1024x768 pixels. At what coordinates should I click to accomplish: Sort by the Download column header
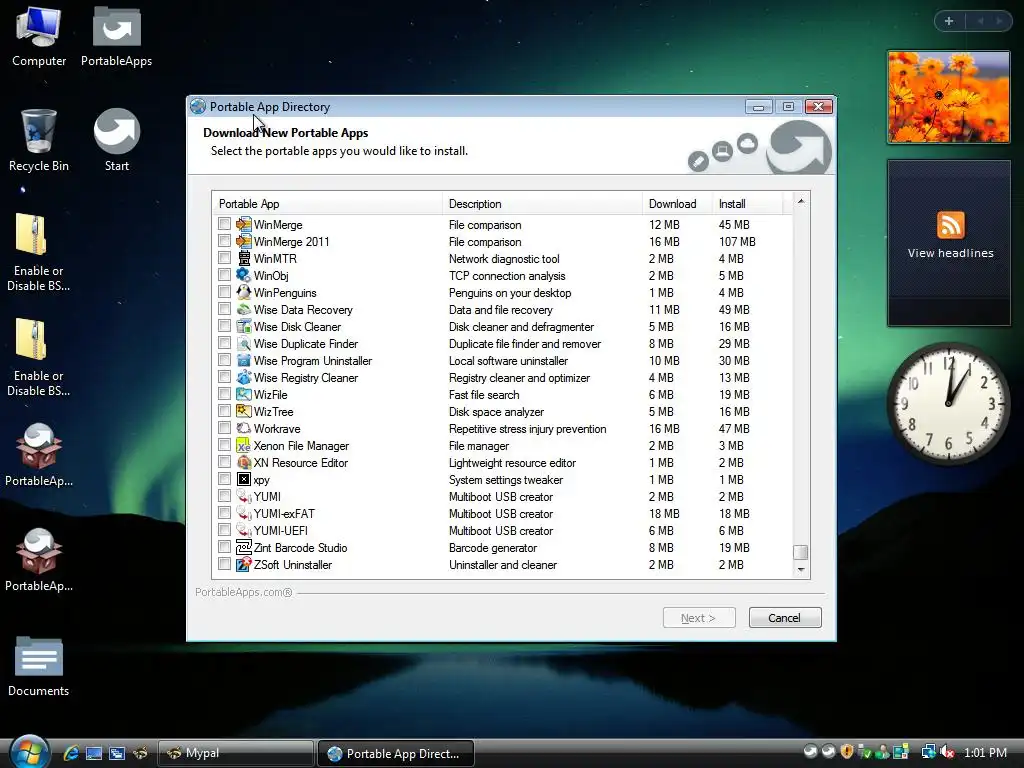point(677,204)
